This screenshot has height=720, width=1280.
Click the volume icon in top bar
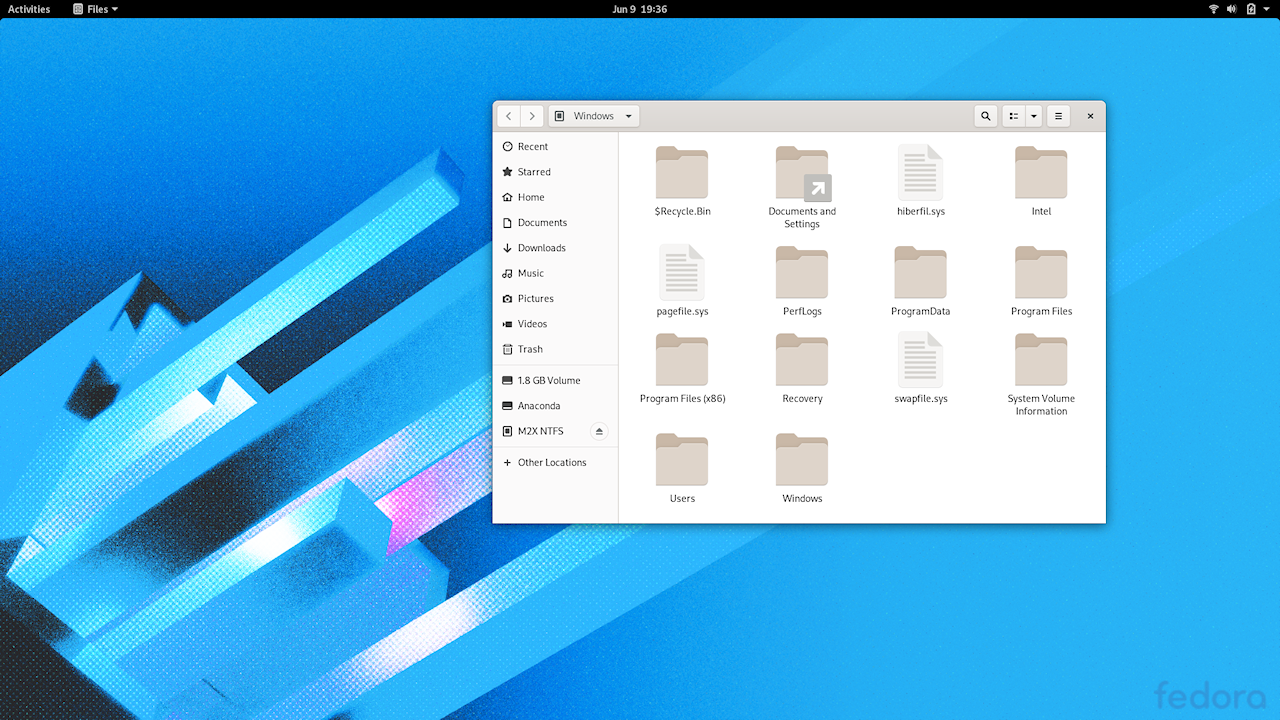pos(1232,9)
